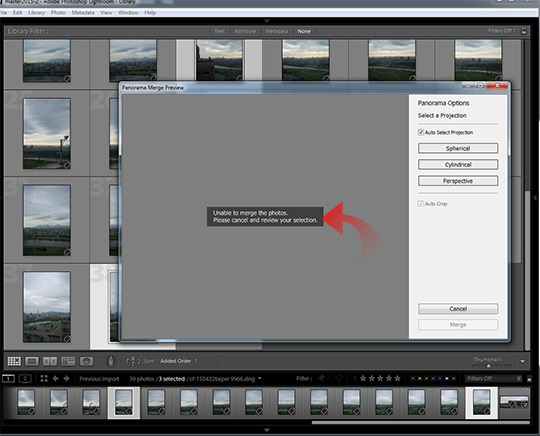
Task: Adjust the Thumbnails size slider
Action: pyautogui.click(x=488, y=366)
